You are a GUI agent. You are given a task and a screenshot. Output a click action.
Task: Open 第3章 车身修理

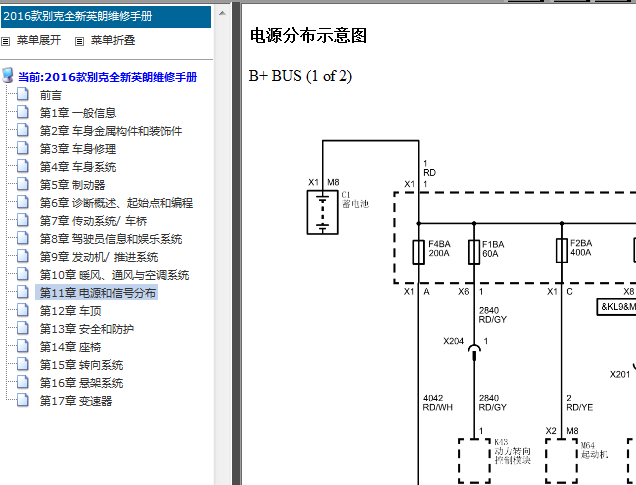78,149
